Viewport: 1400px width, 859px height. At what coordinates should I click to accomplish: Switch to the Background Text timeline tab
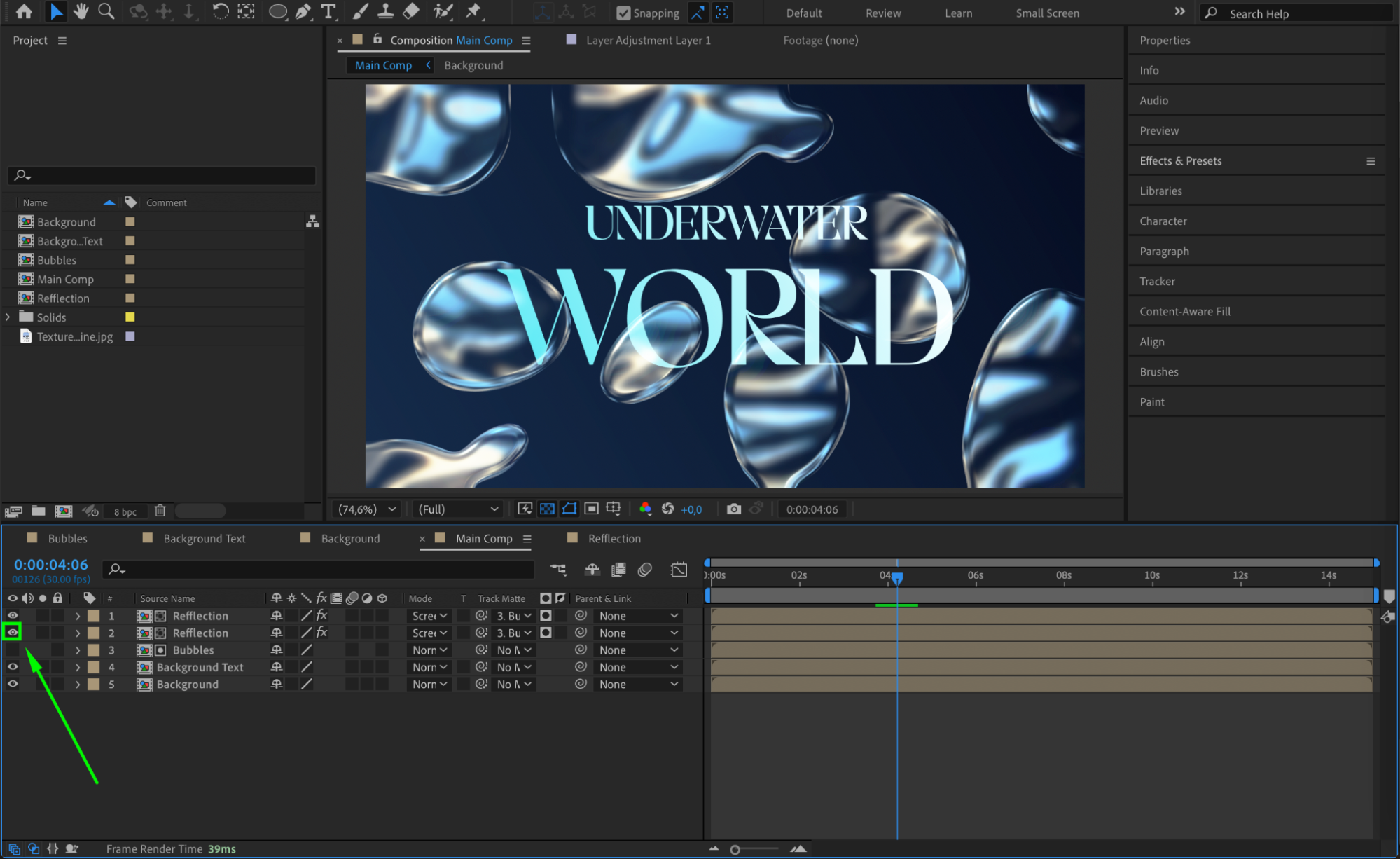click(204, 538)
